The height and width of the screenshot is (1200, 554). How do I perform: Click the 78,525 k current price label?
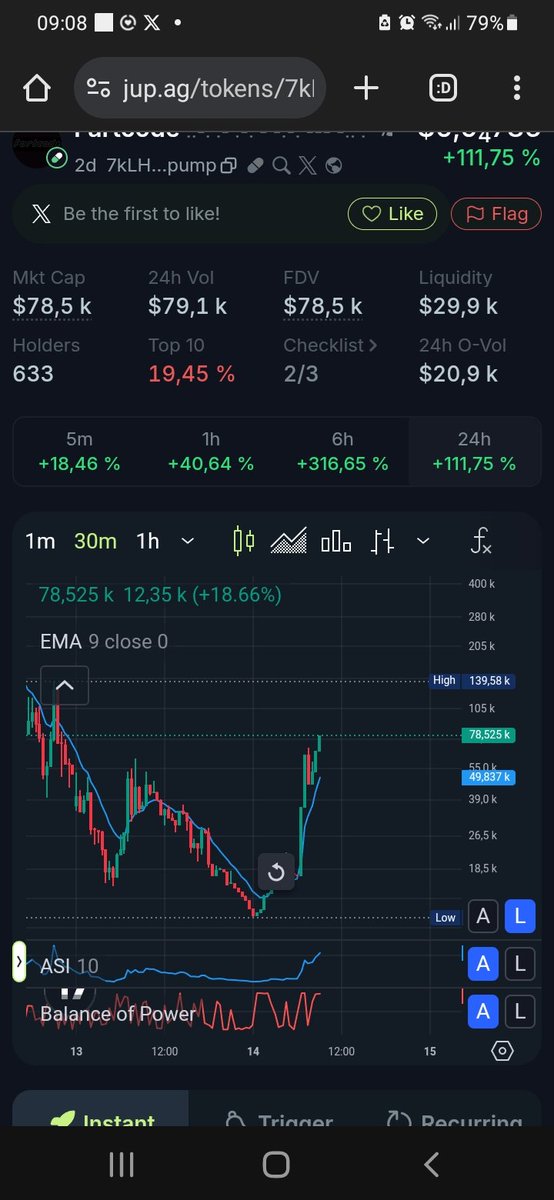[x=488, y=735]
